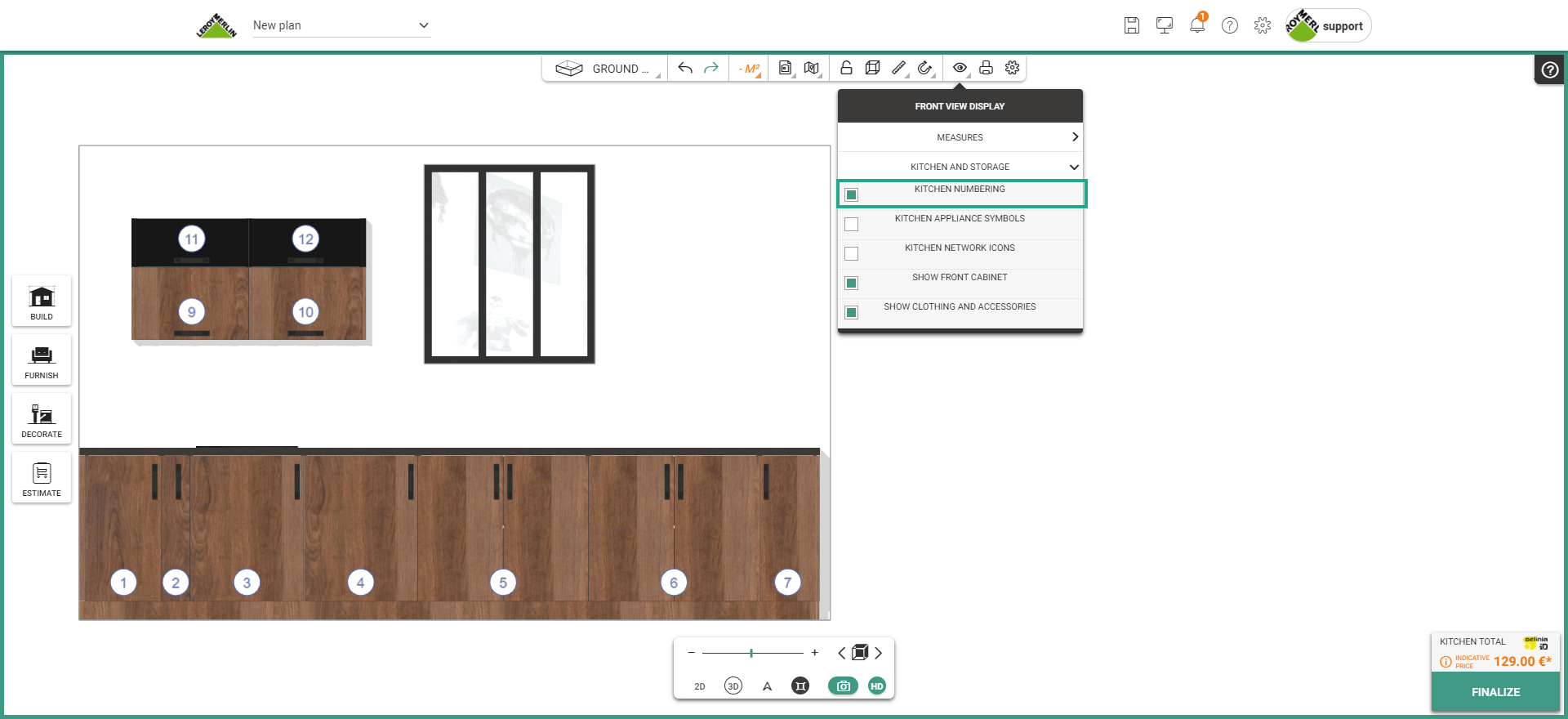Click the green redo arrow
Image resolution: width=1568 pixels, height=719 pixels.
tap(711, 68)
